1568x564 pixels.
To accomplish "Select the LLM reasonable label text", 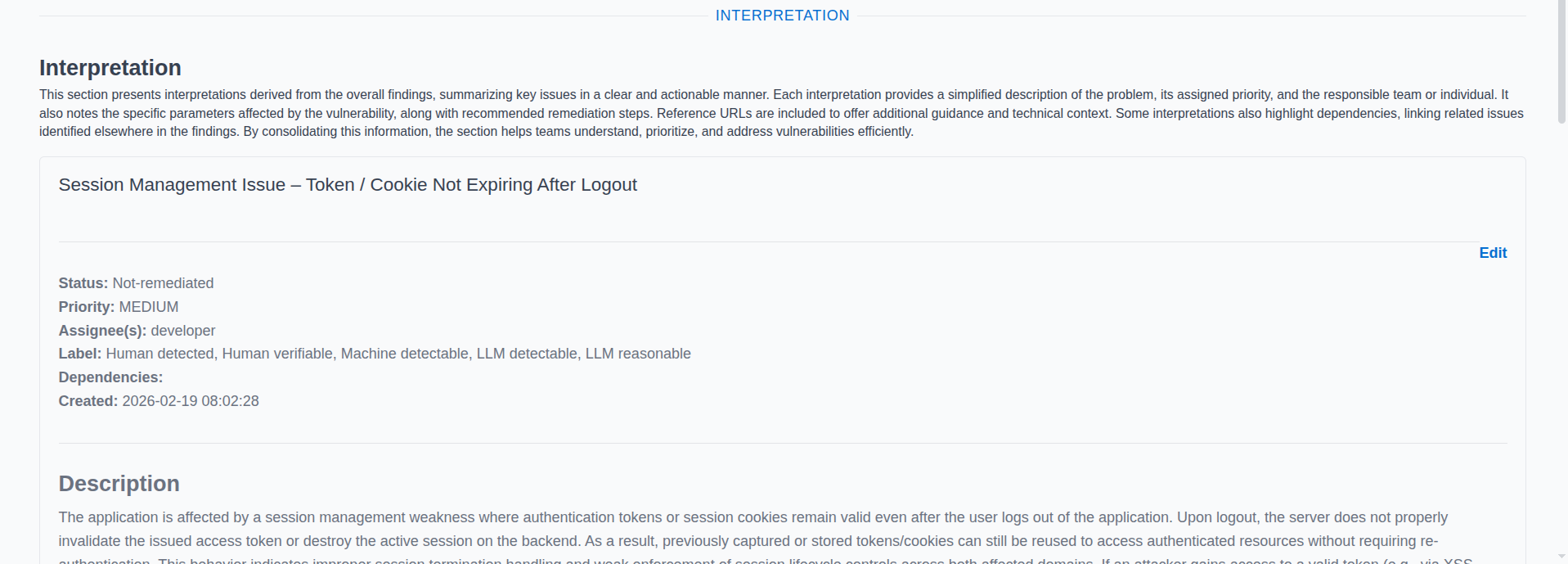I will 639,354.
